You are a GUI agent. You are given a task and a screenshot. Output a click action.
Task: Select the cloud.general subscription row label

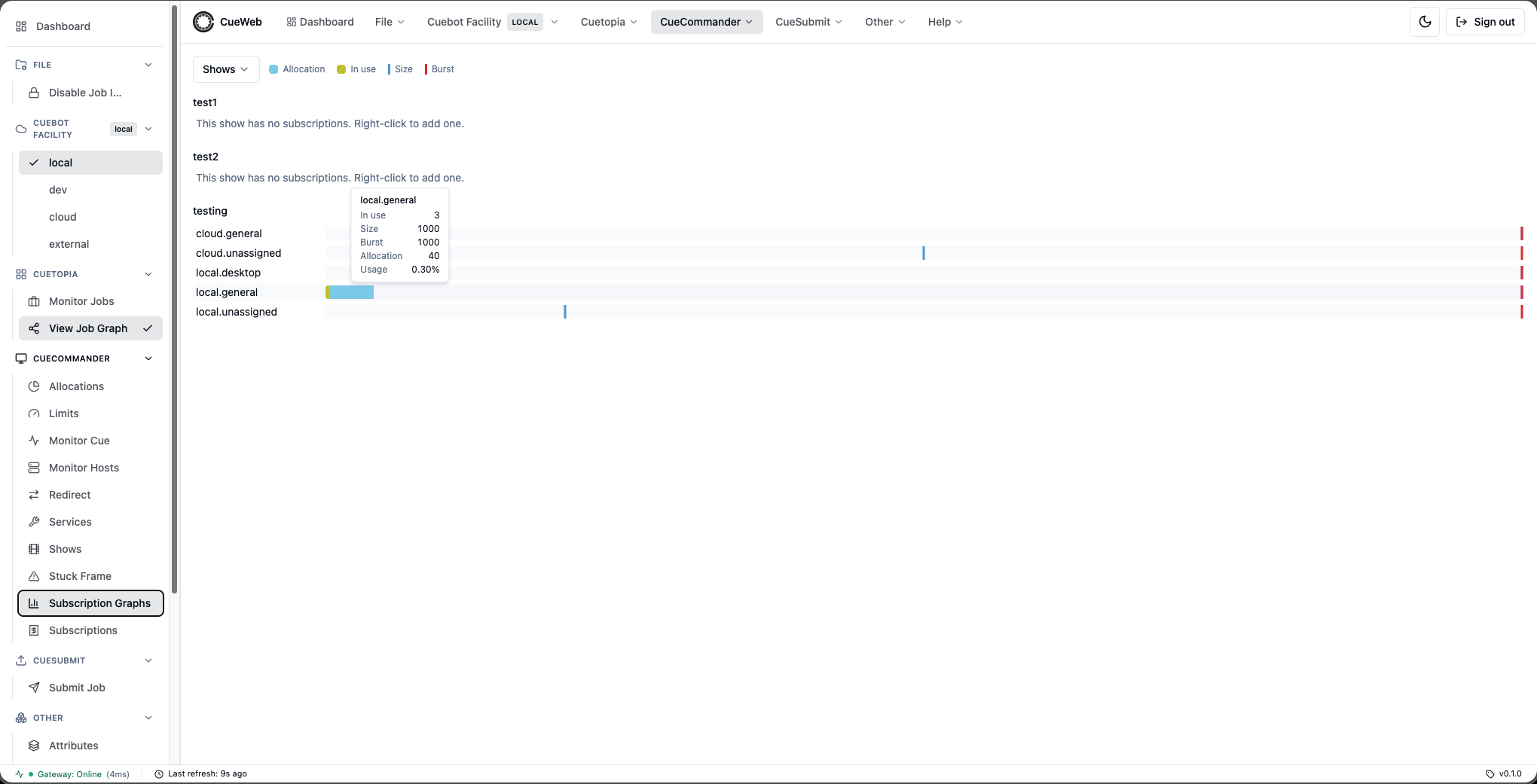point(229,233)
